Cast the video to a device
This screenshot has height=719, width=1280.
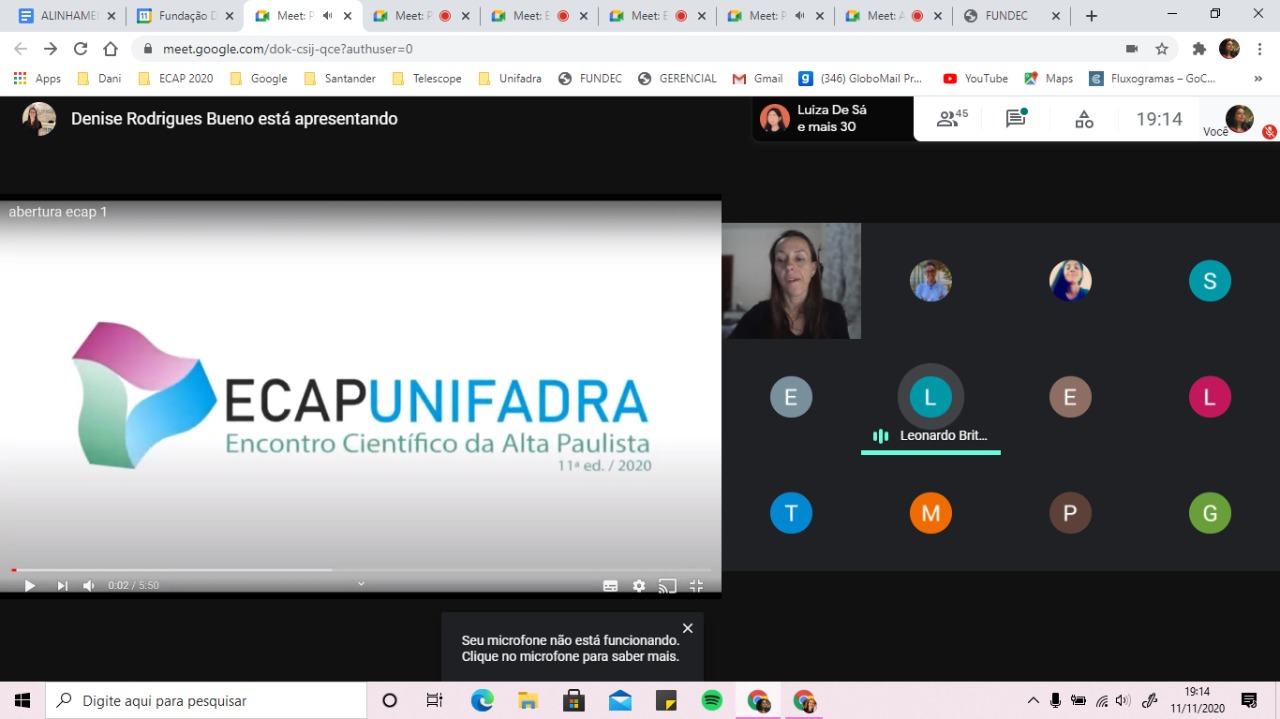[x=668, y=586]
